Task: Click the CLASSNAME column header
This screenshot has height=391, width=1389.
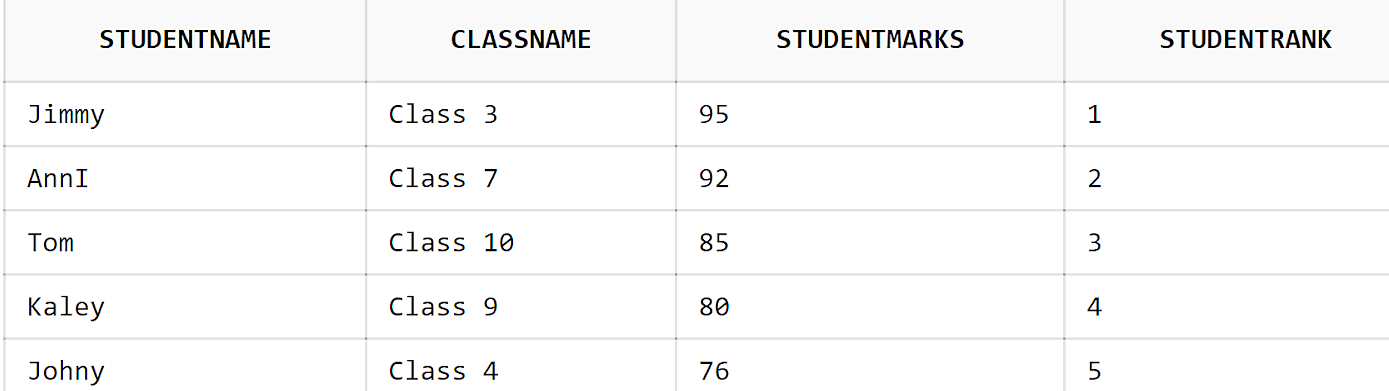Action: [521, 40]
